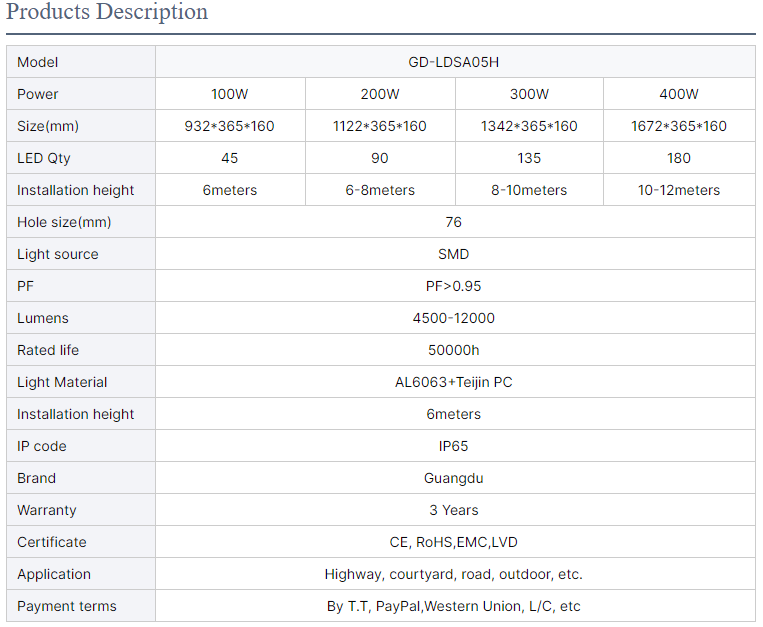The image size is (763, 627).
Task: Click LED Qty value 135
Action: point(529,158)
